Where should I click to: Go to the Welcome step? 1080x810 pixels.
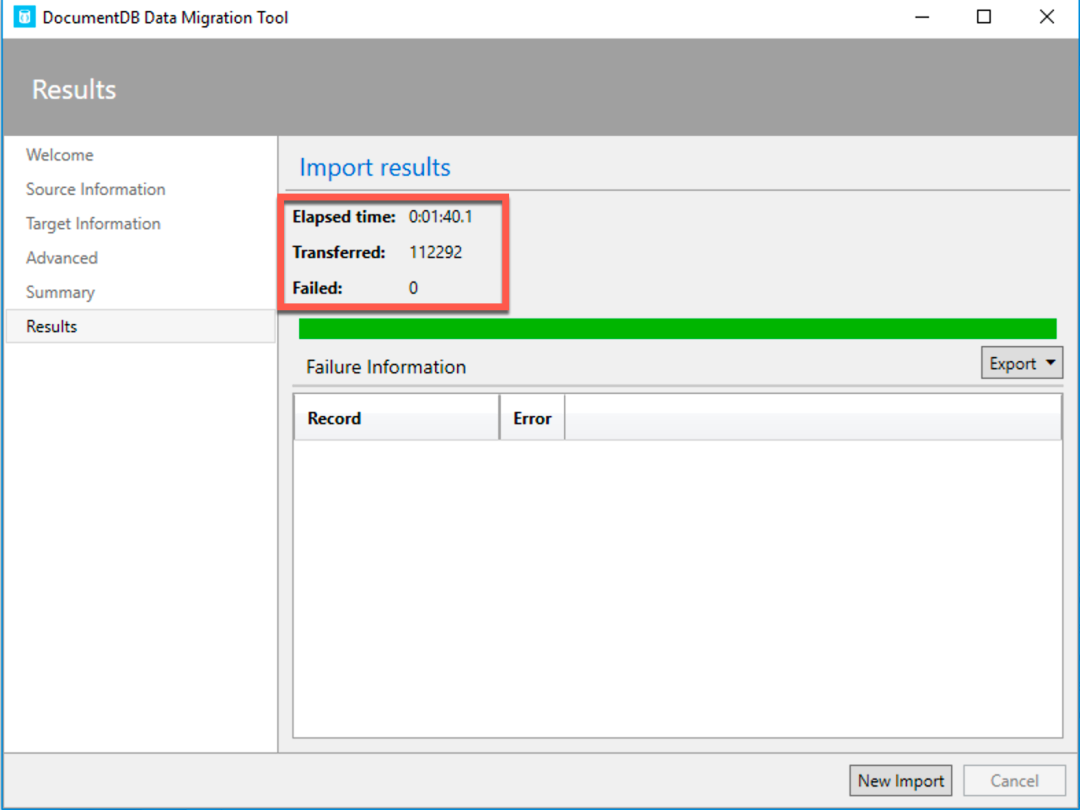[x=60, y=155]
